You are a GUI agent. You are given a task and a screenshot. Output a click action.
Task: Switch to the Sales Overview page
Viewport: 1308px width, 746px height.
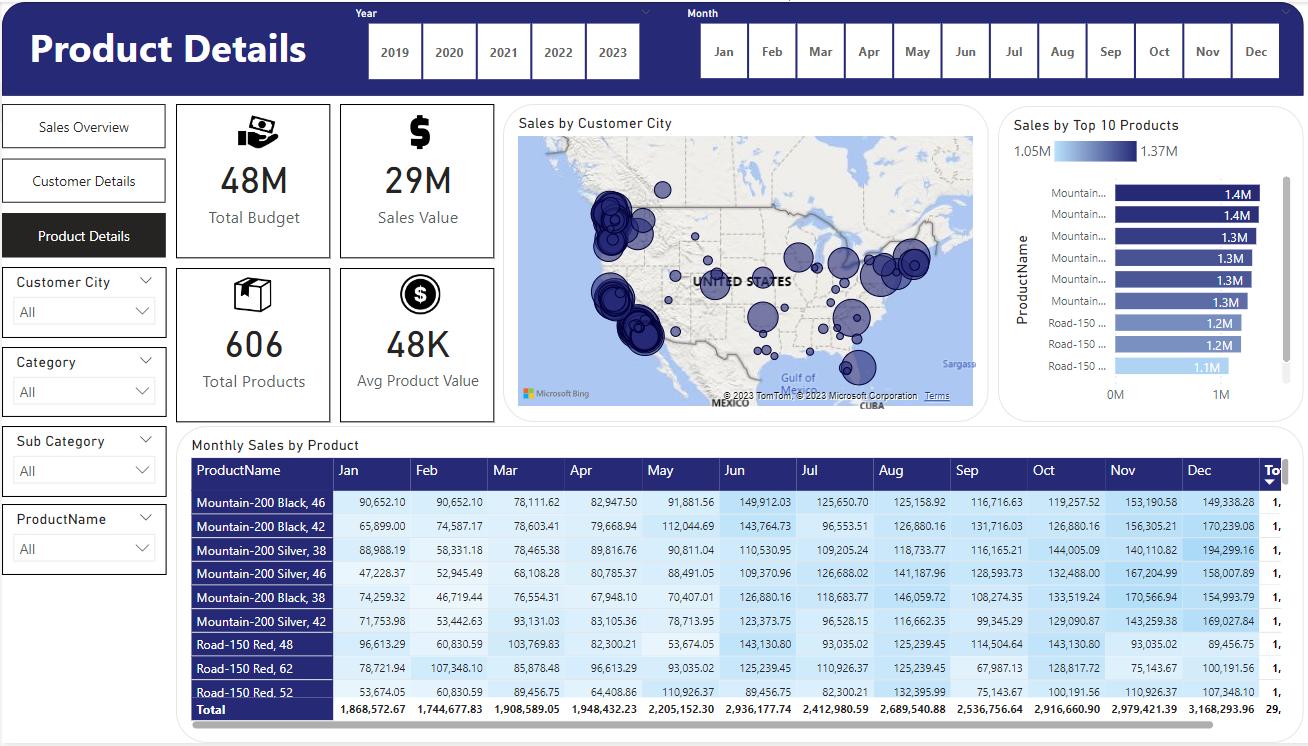[x=83, y=126]
